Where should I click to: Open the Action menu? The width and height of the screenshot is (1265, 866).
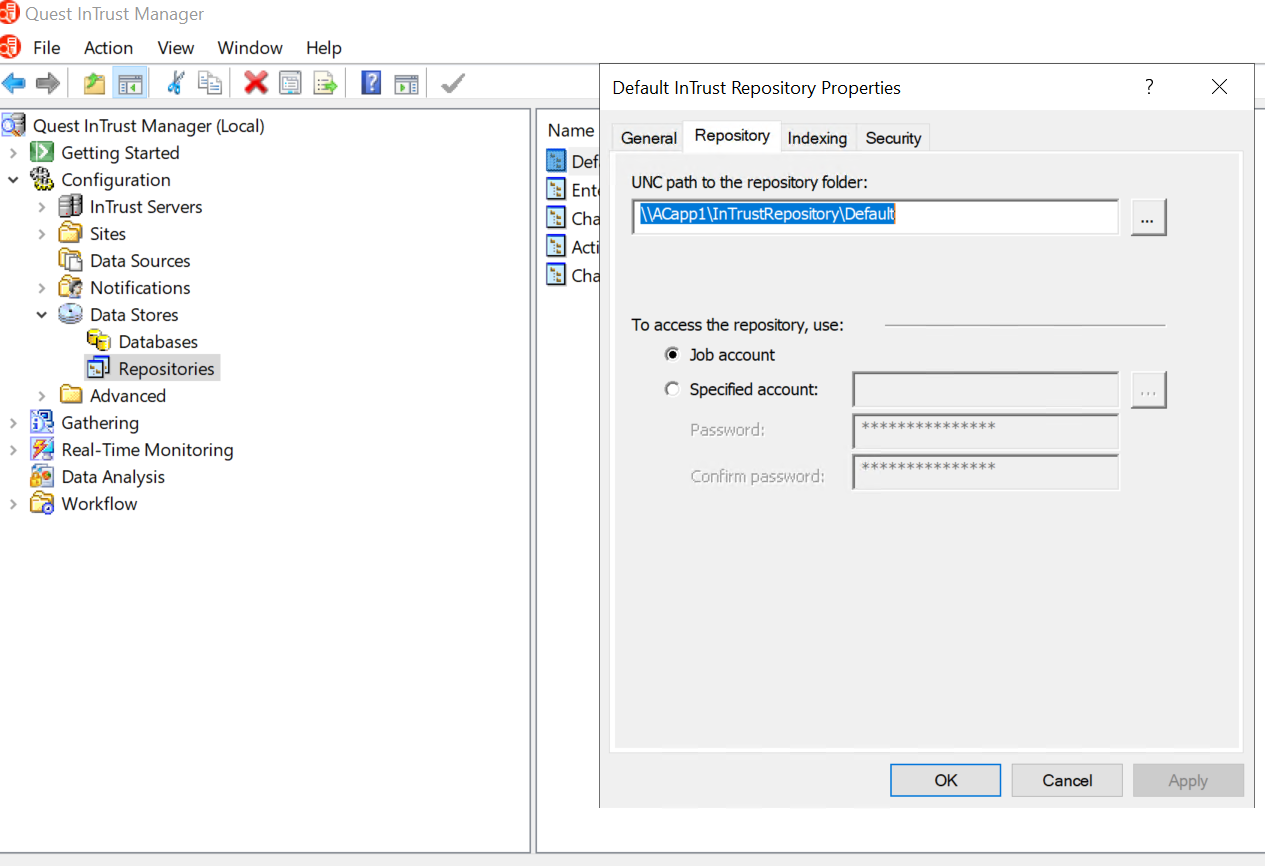(x=108, y=48)
